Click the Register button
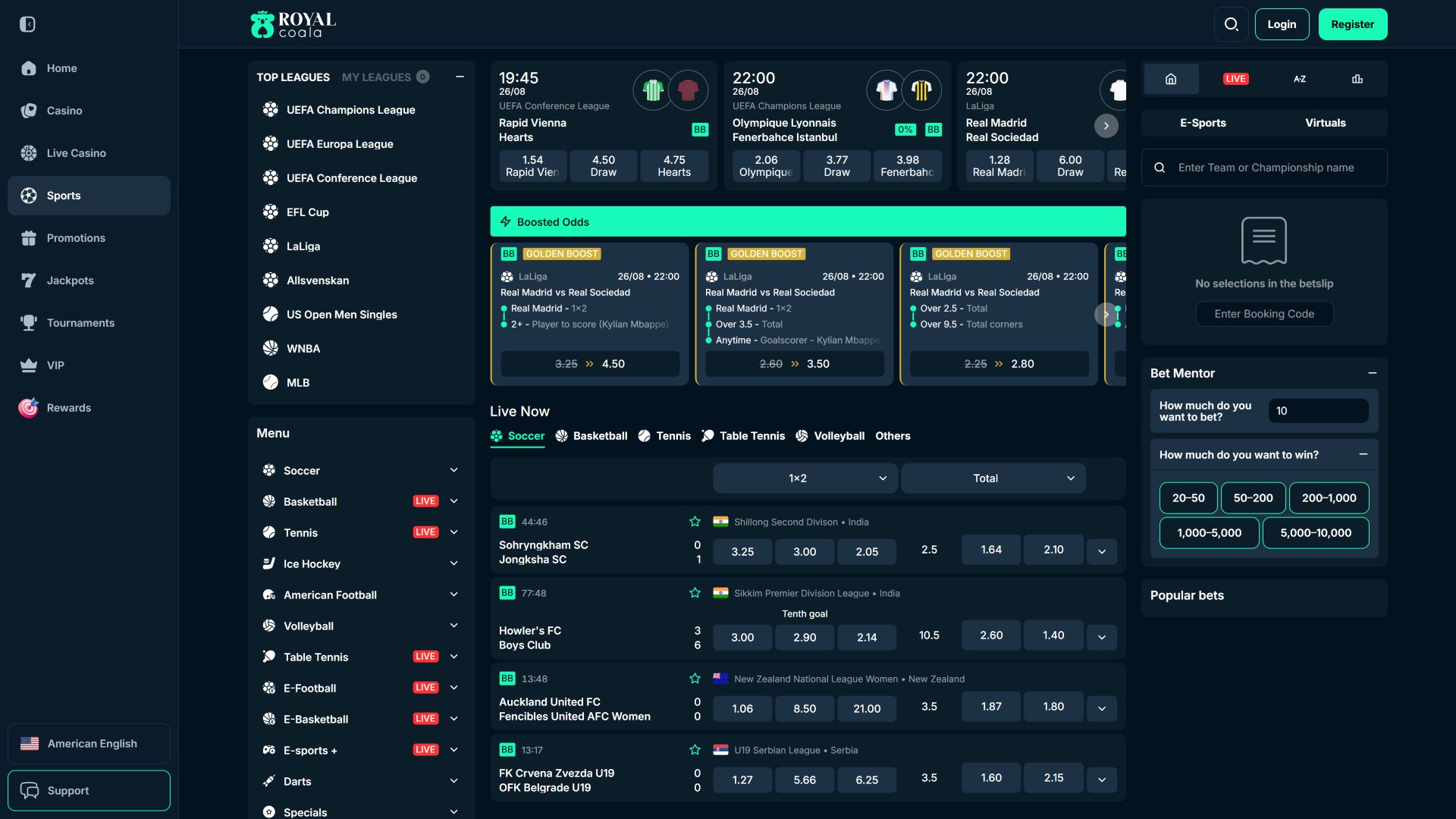 (1353, 24)
